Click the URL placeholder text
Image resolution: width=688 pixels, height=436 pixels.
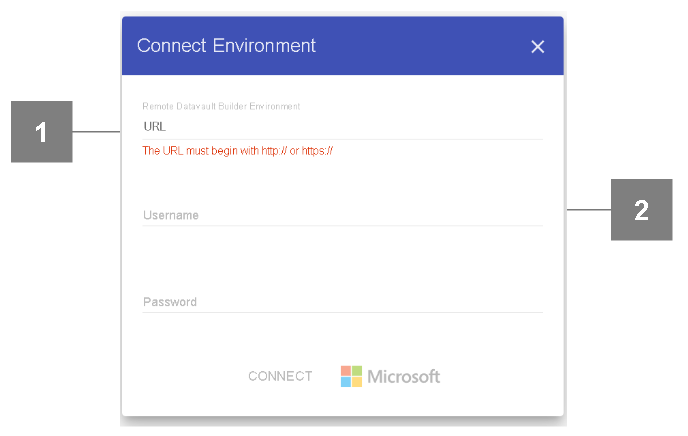(x=154, y=127)
